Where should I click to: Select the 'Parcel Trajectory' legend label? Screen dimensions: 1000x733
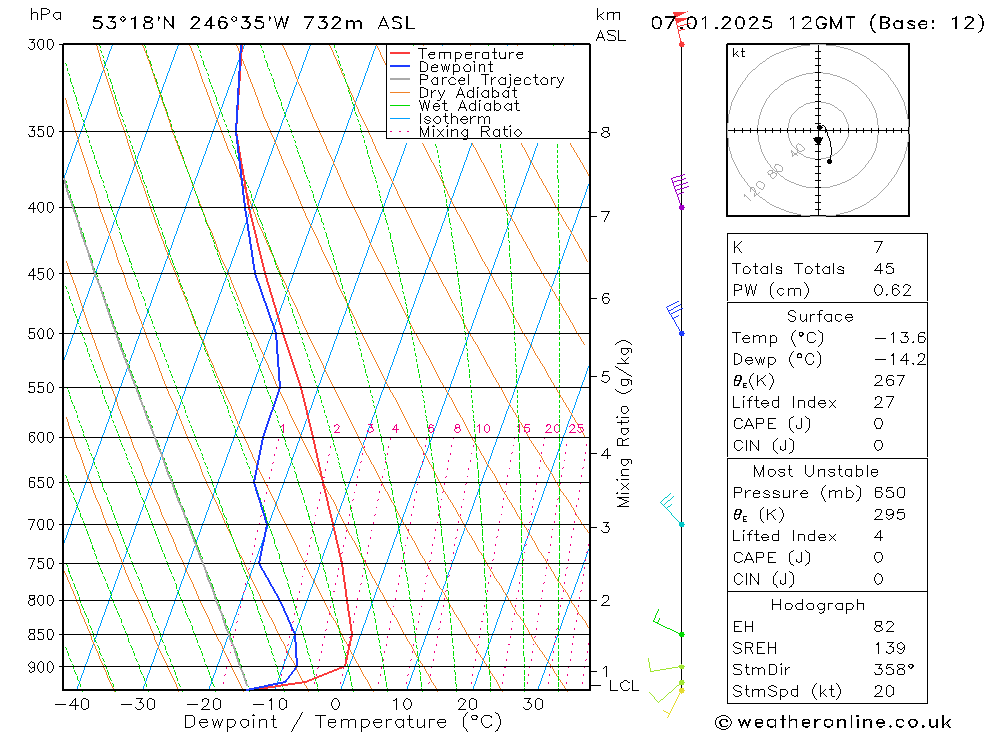[x=492, y=80]
